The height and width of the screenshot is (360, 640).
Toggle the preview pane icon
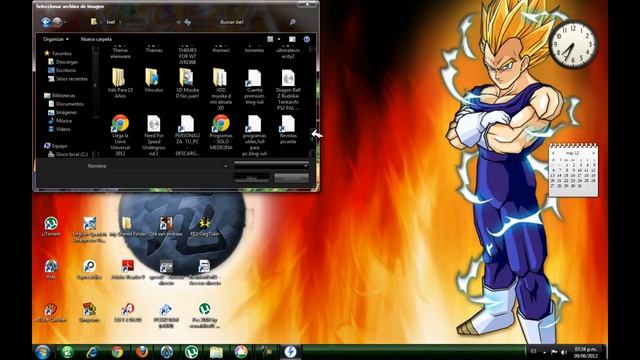pyautogui.click(x=292, y=39)
